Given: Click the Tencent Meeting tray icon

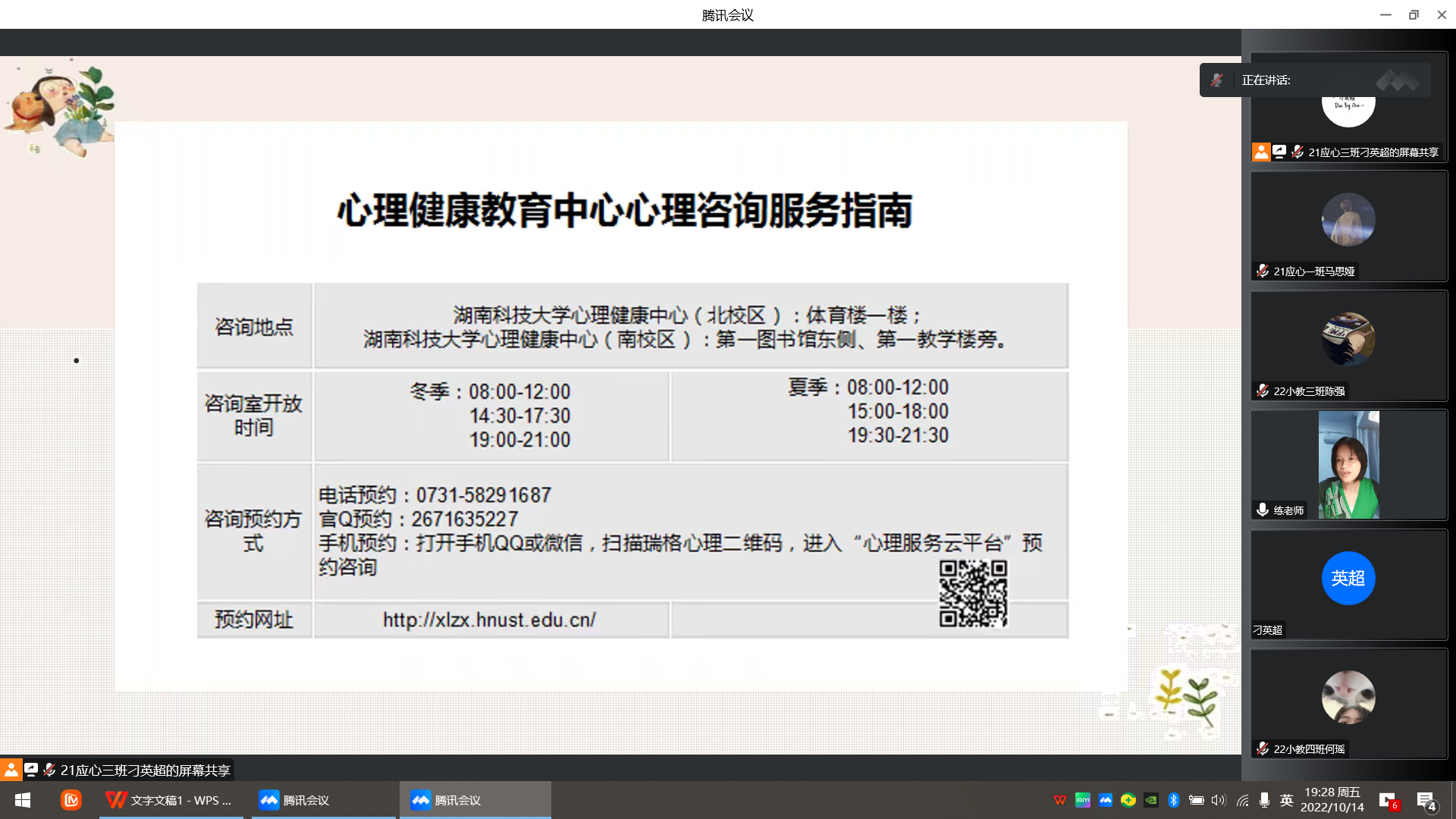Looking at the screenshot, I should point(1105,800).
